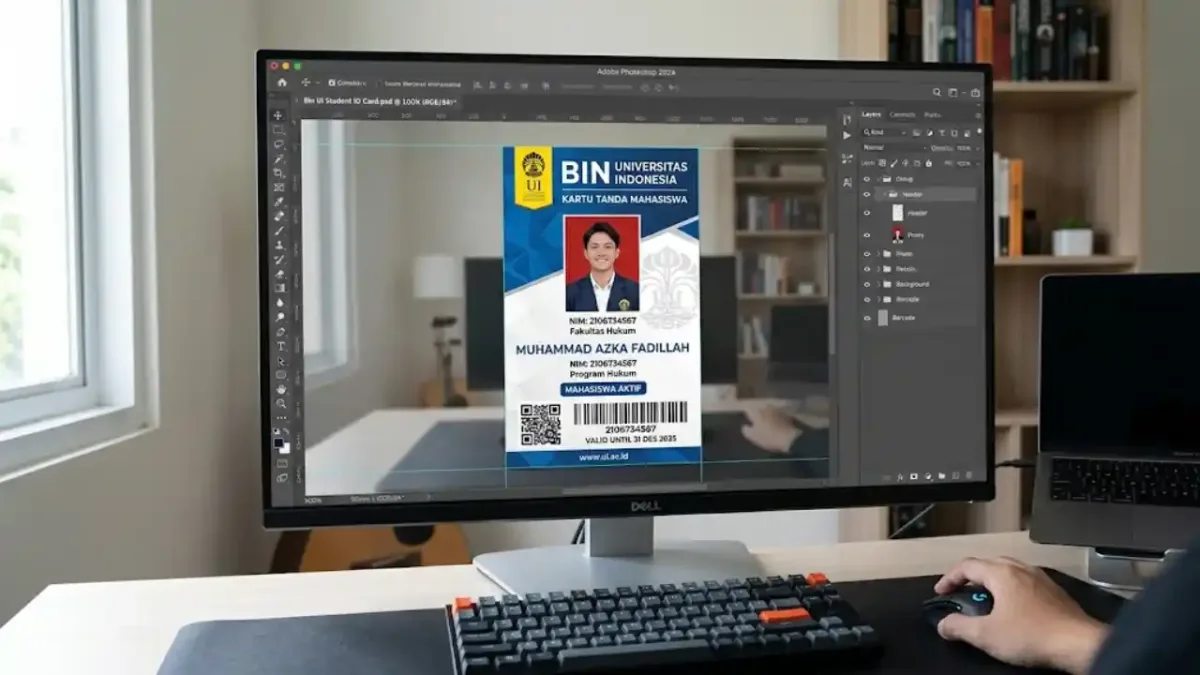Change screen mode icon in toolbar

coord(281,477)
